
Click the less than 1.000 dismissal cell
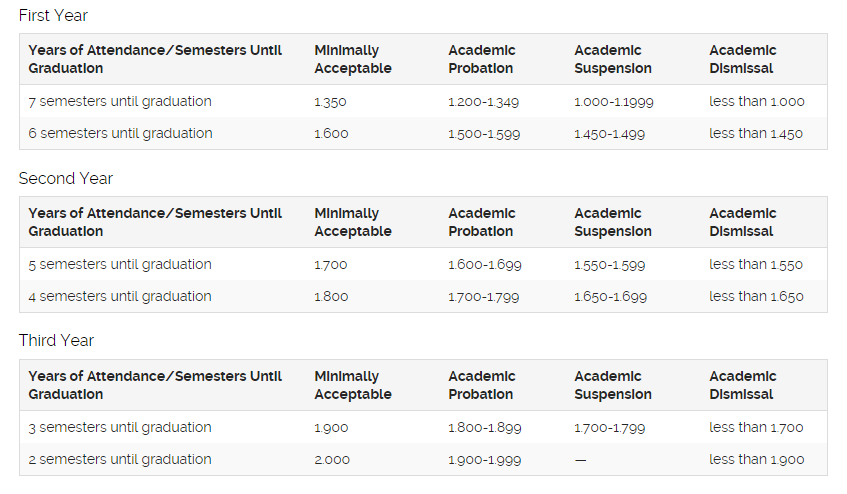(x=756, y=102)
